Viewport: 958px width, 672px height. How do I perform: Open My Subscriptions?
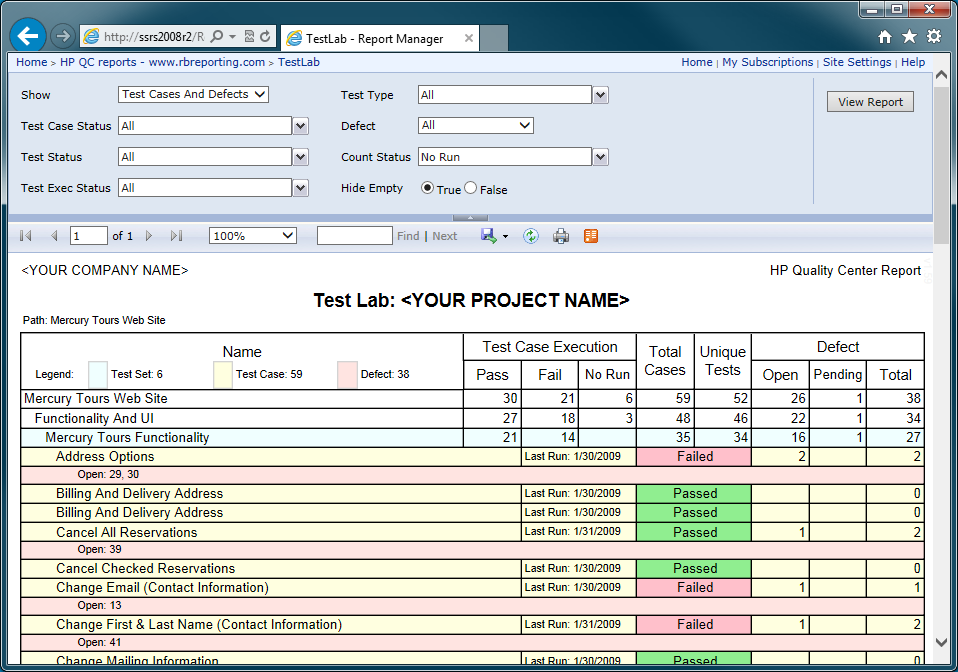tap(767, 61)
